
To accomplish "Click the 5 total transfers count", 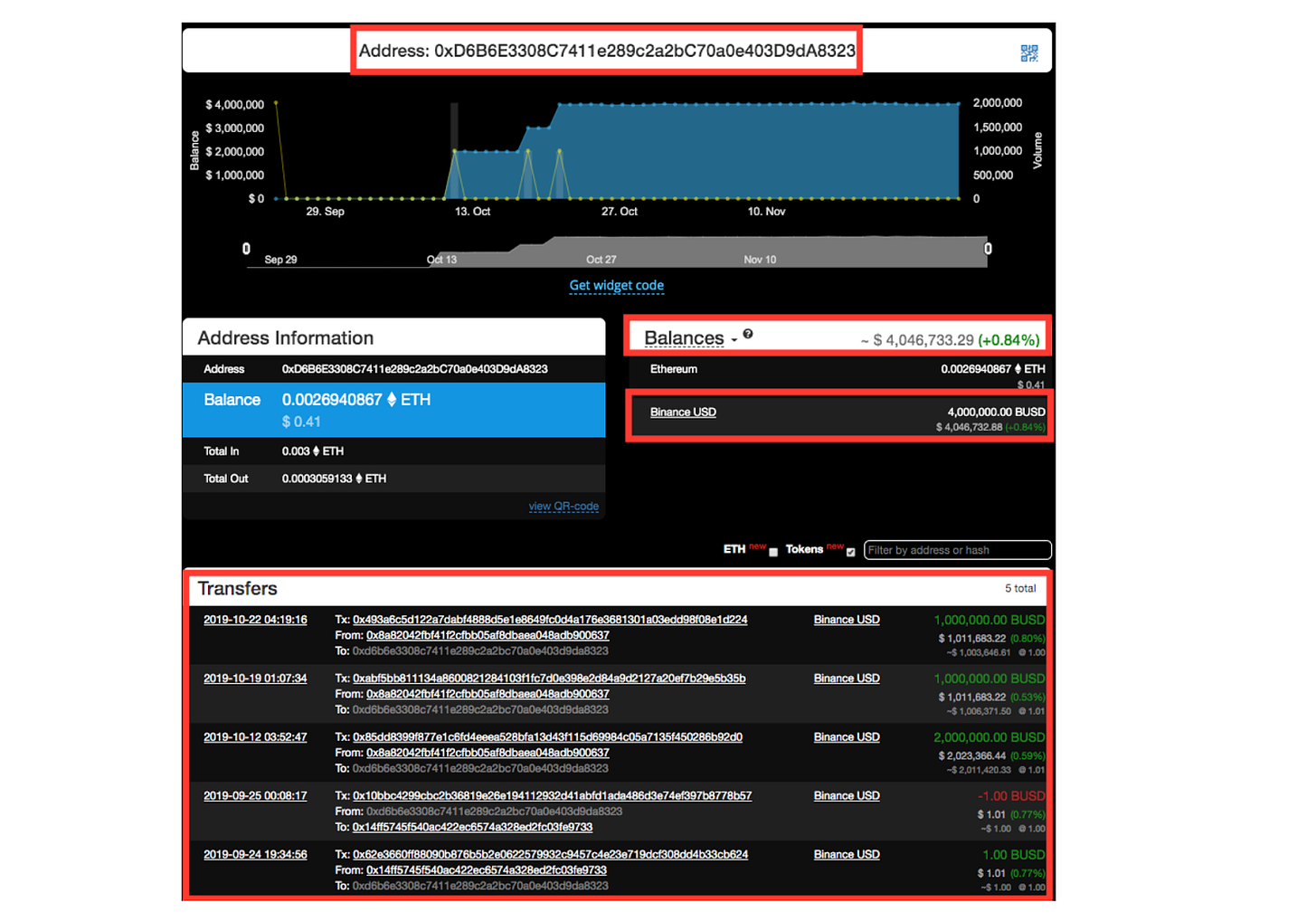I will point(1020,588).
